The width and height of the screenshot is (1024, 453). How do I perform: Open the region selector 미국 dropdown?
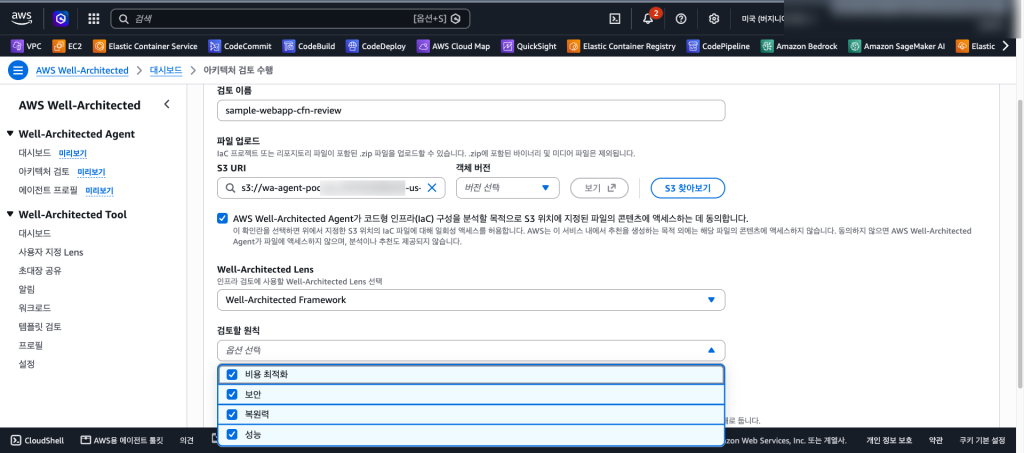coord(761,19)
